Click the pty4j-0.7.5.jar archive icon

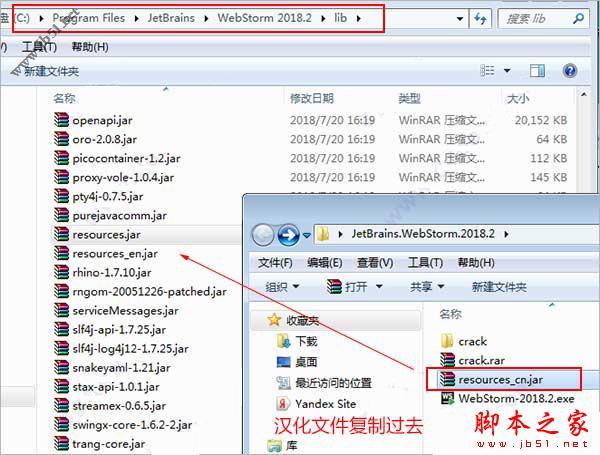(x=61, y=196)
